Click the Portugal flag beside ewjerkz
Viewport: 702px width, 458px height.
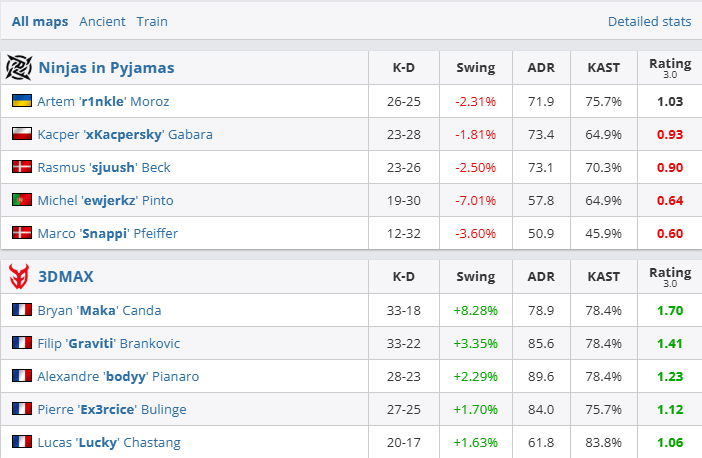tap(21, 200)
